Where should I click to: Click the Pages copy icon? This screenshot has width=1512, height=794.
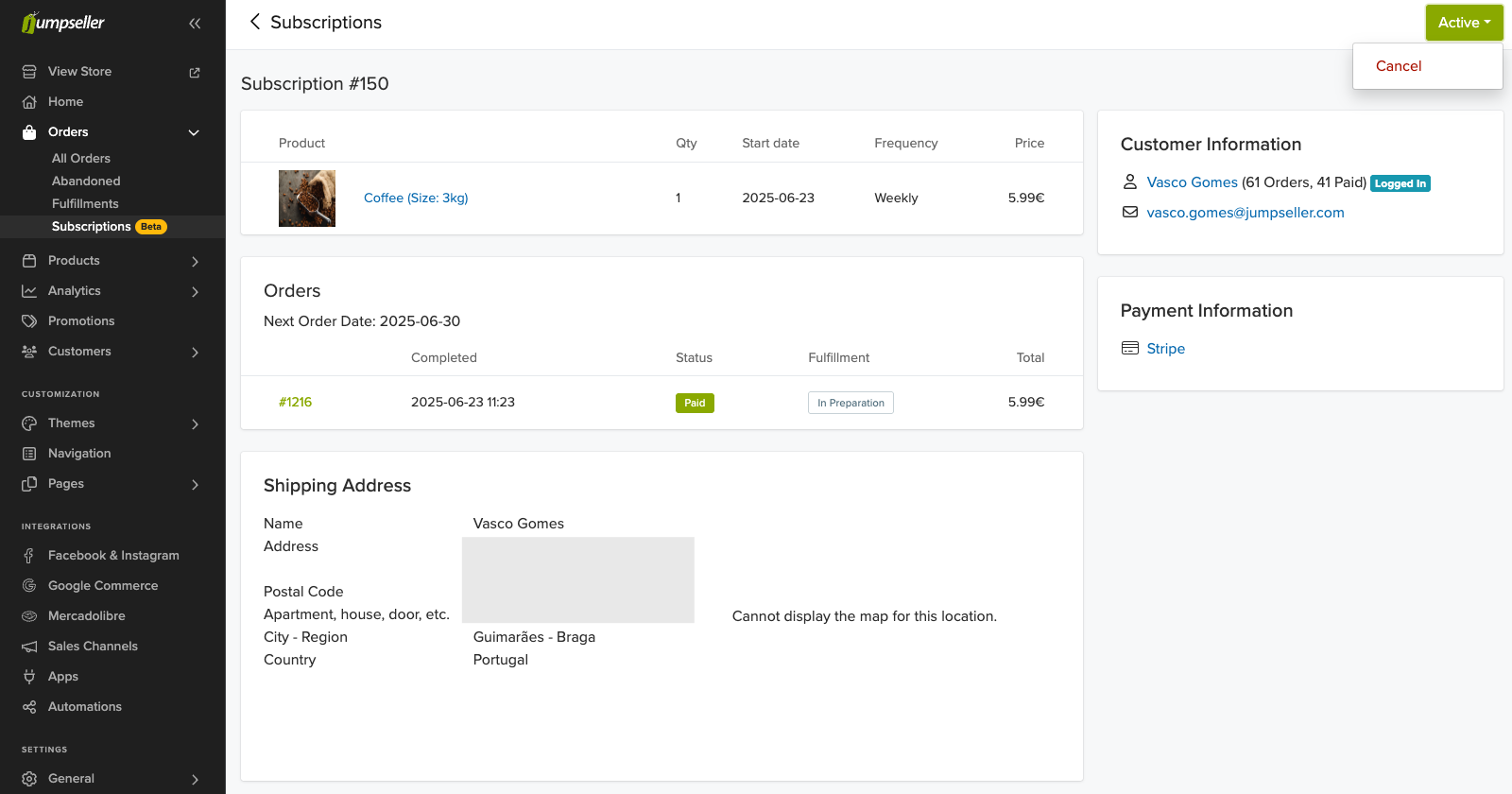click(x=29, y=484)
